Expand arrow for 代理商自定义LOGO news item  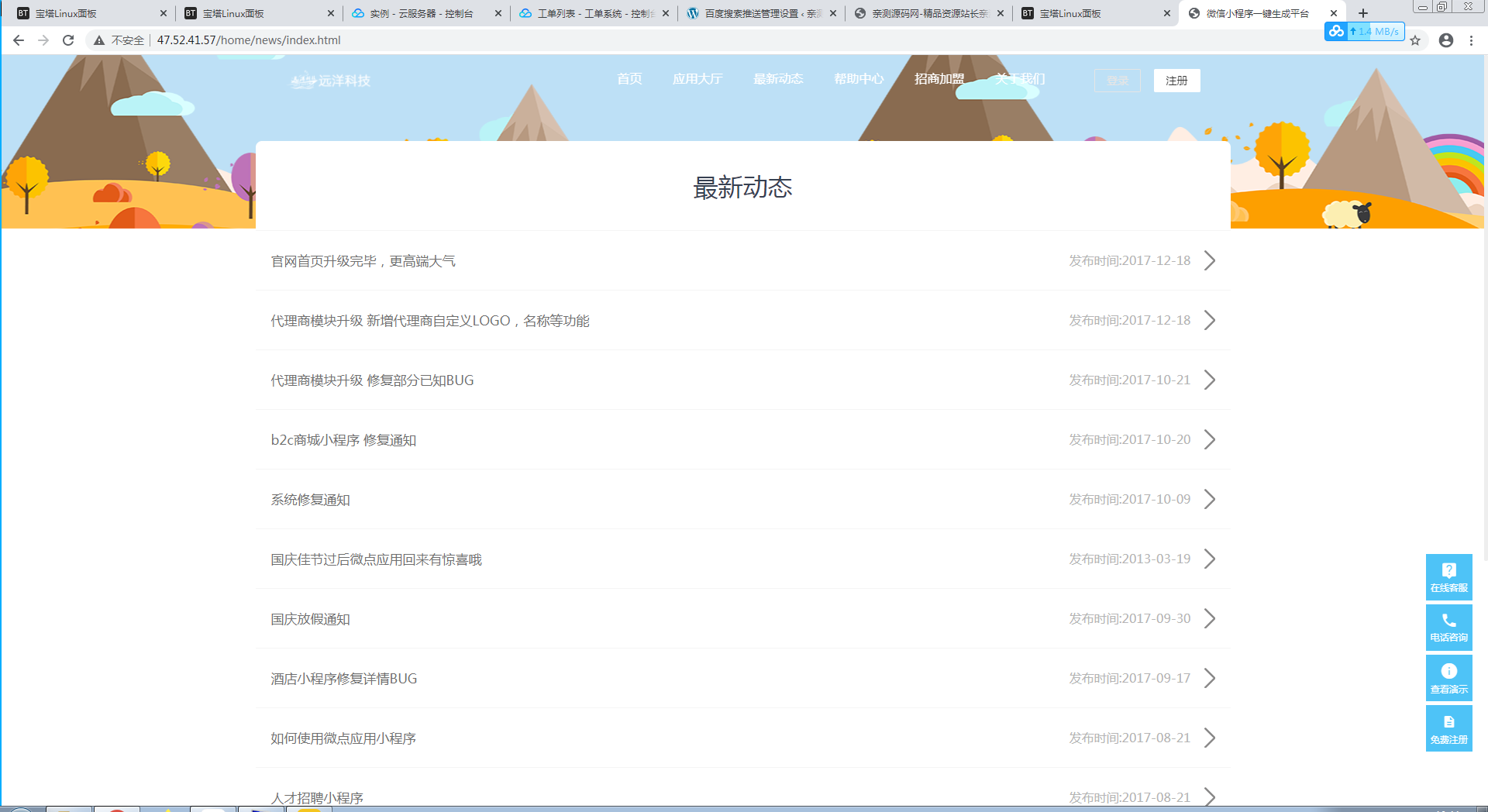[1210, 320]
